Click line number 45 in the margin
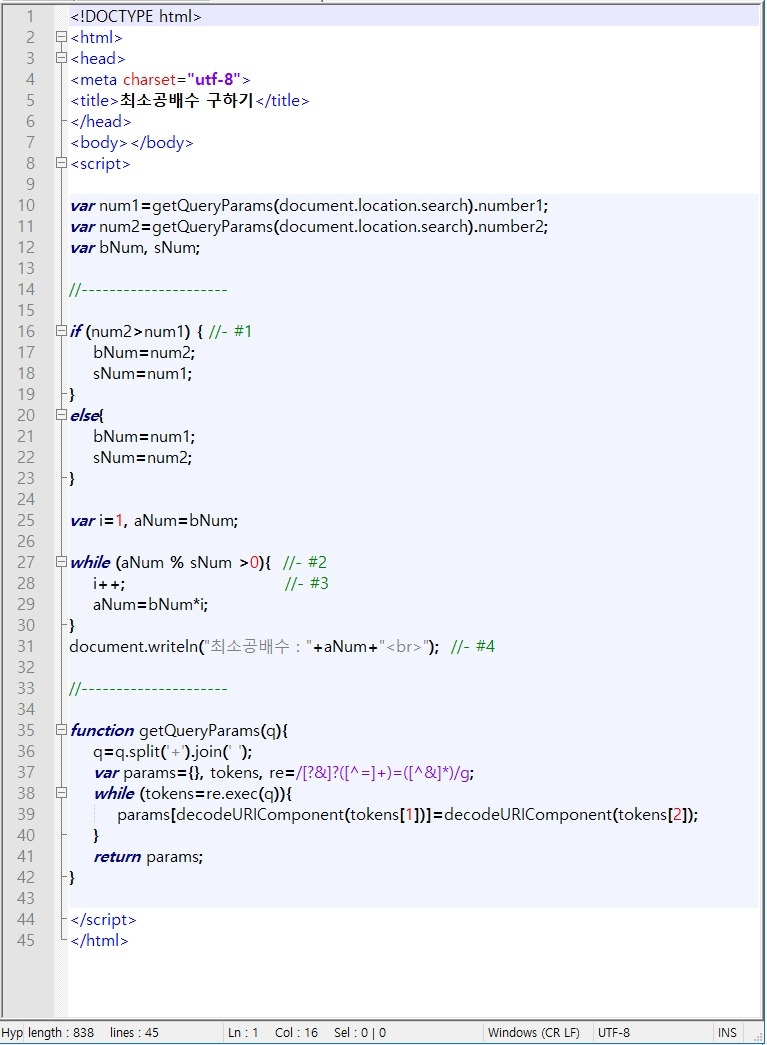767x1045 pixels. (x=26, y=940)
